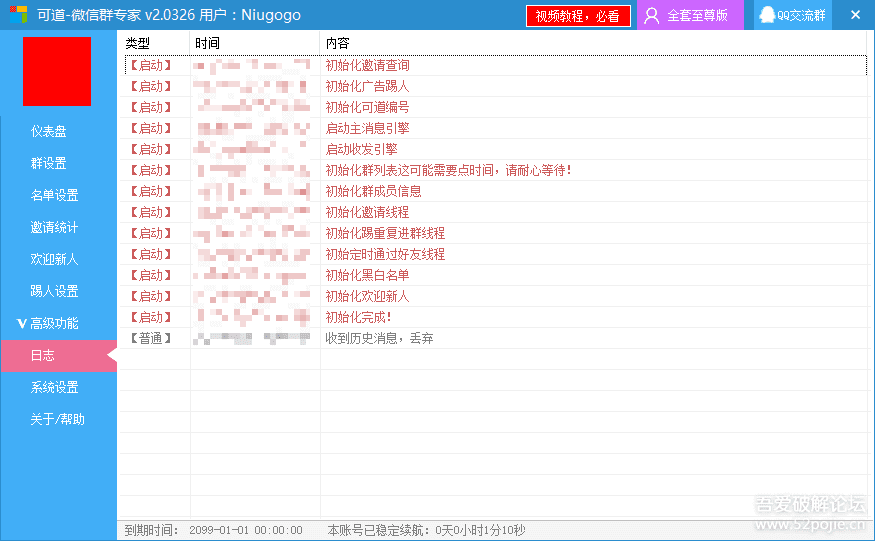Click the 时间 column header

pos(254,43)
